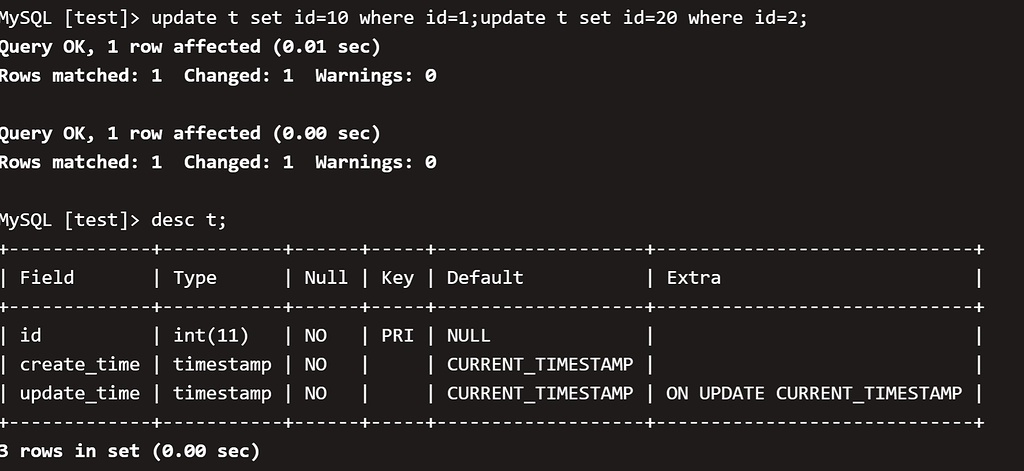The image size is (1024, 471).
Task: Click the 'Extra' column header
Action: [x=693, y=278]
